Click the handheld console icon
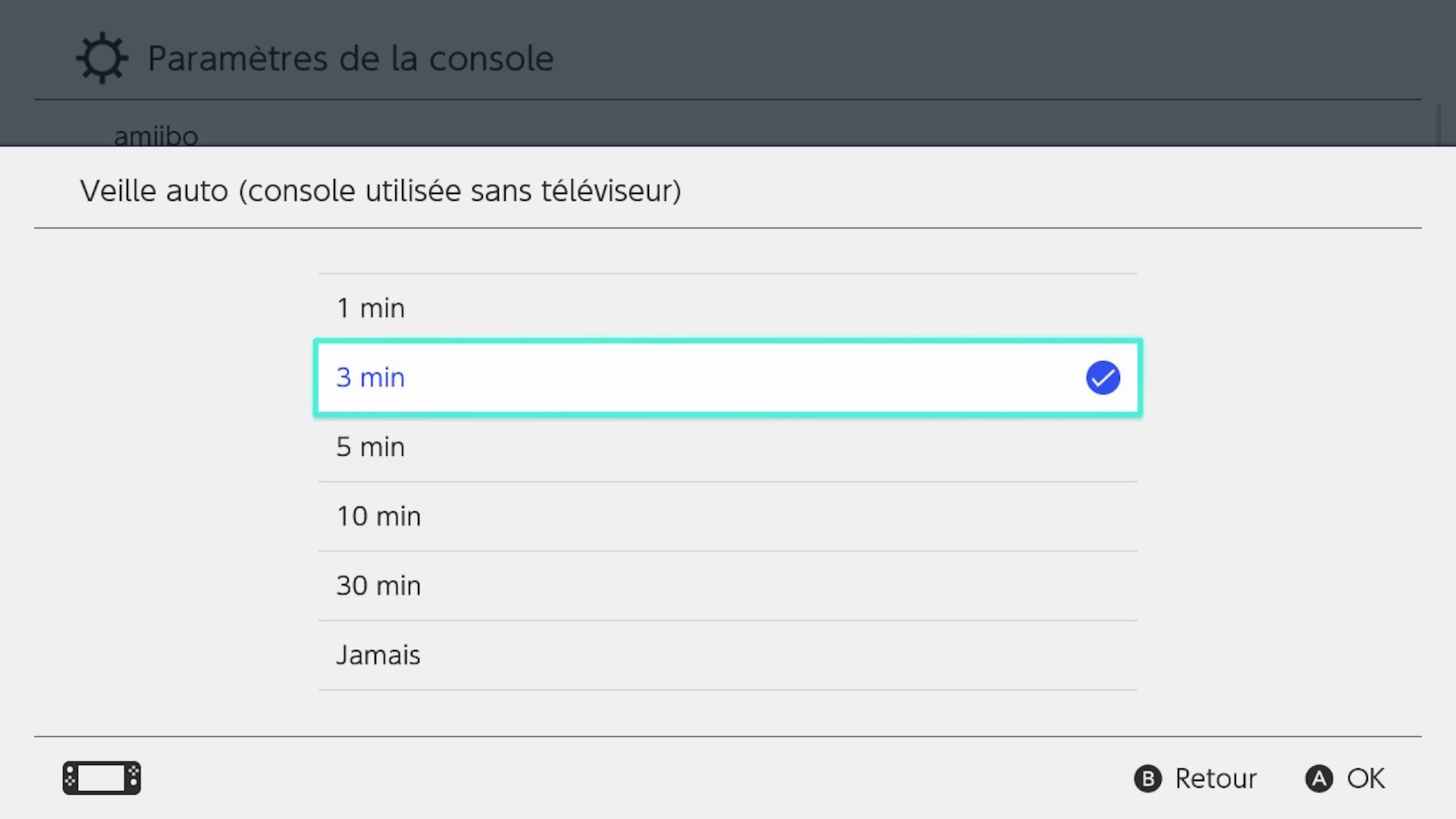 coord(102,778)
